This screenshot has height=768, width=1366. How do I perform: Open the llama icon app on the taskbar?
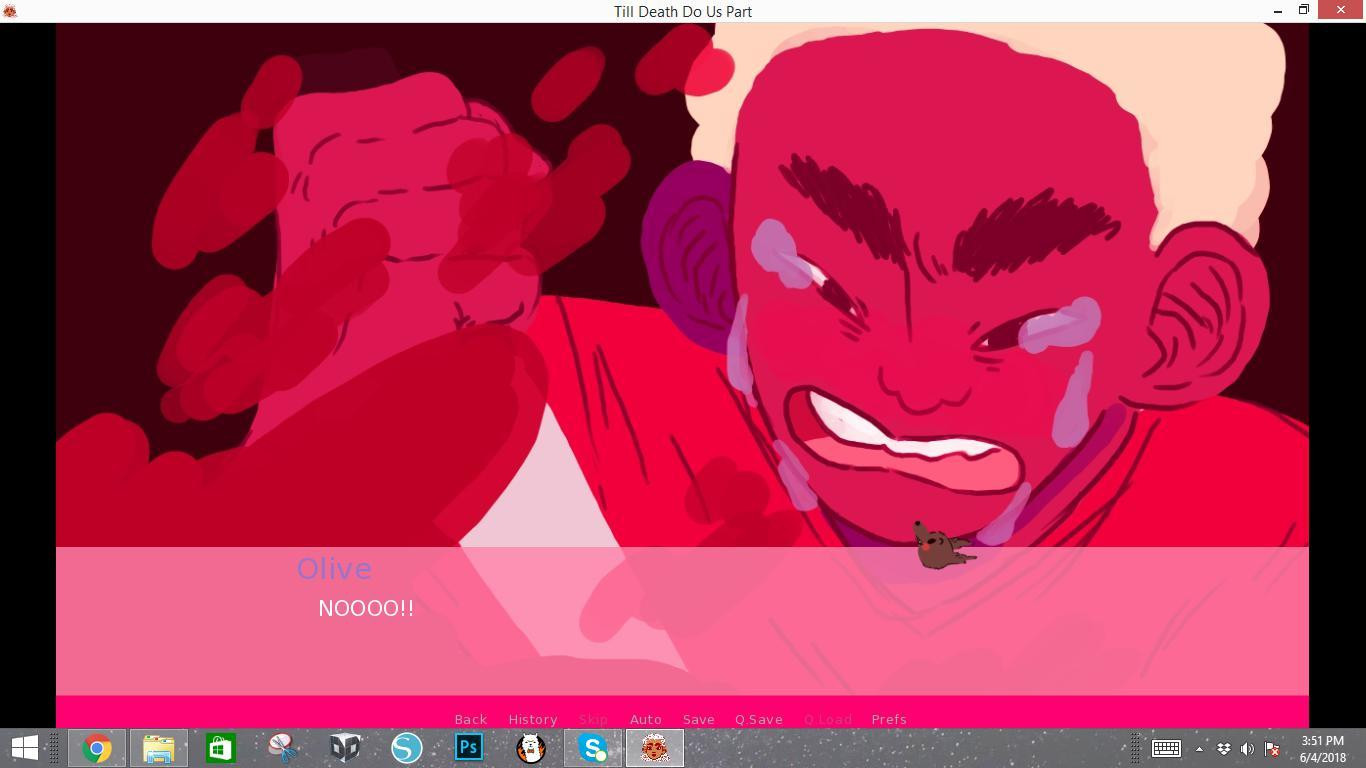point(531,748)
